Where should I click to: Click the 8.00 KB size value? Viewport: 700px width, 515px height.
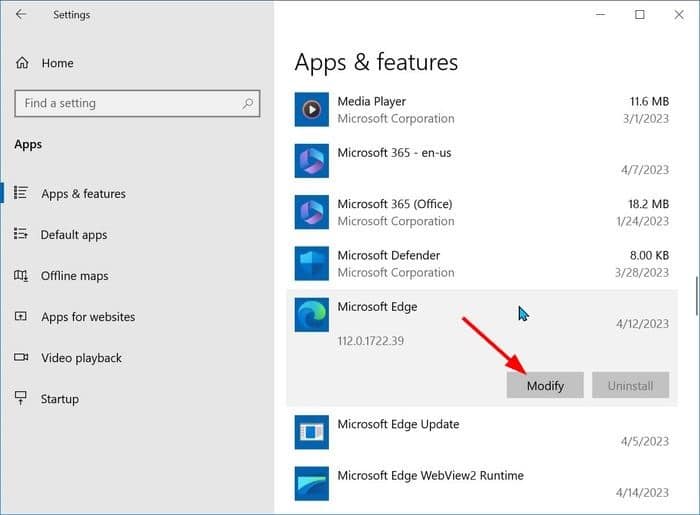click(650, 255)
